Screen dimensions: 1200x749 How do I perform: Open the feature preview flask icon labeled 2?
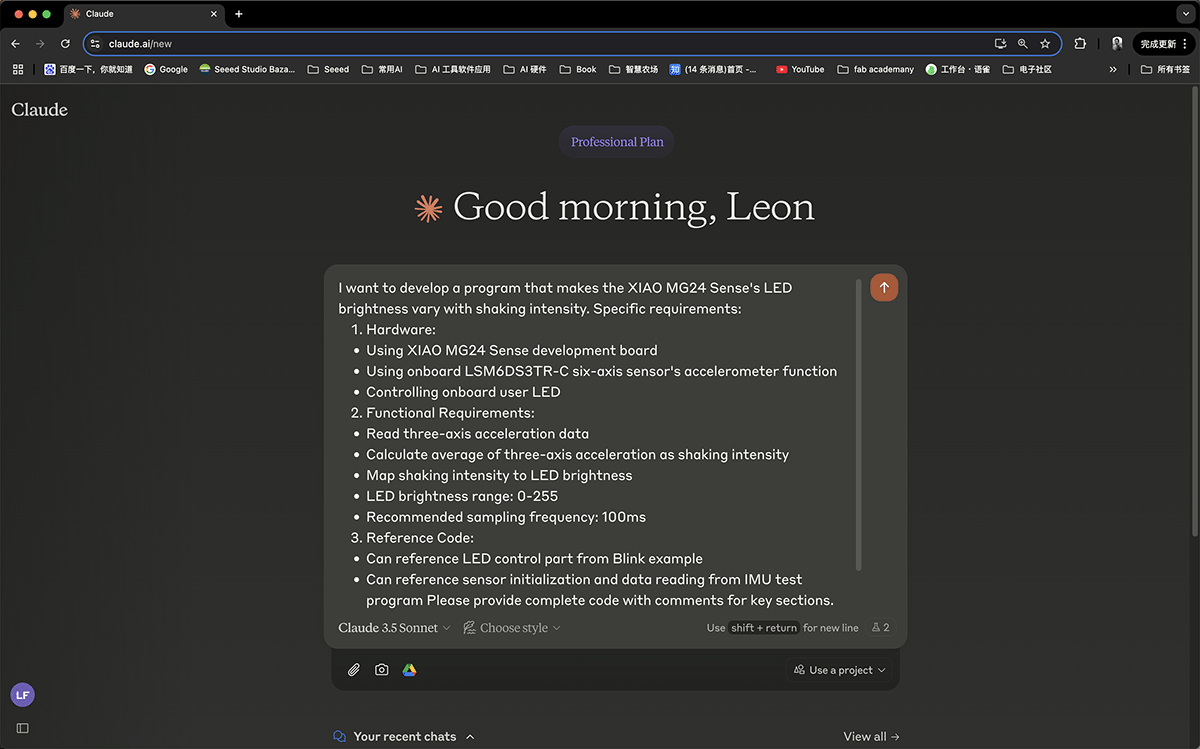point(881,628)
